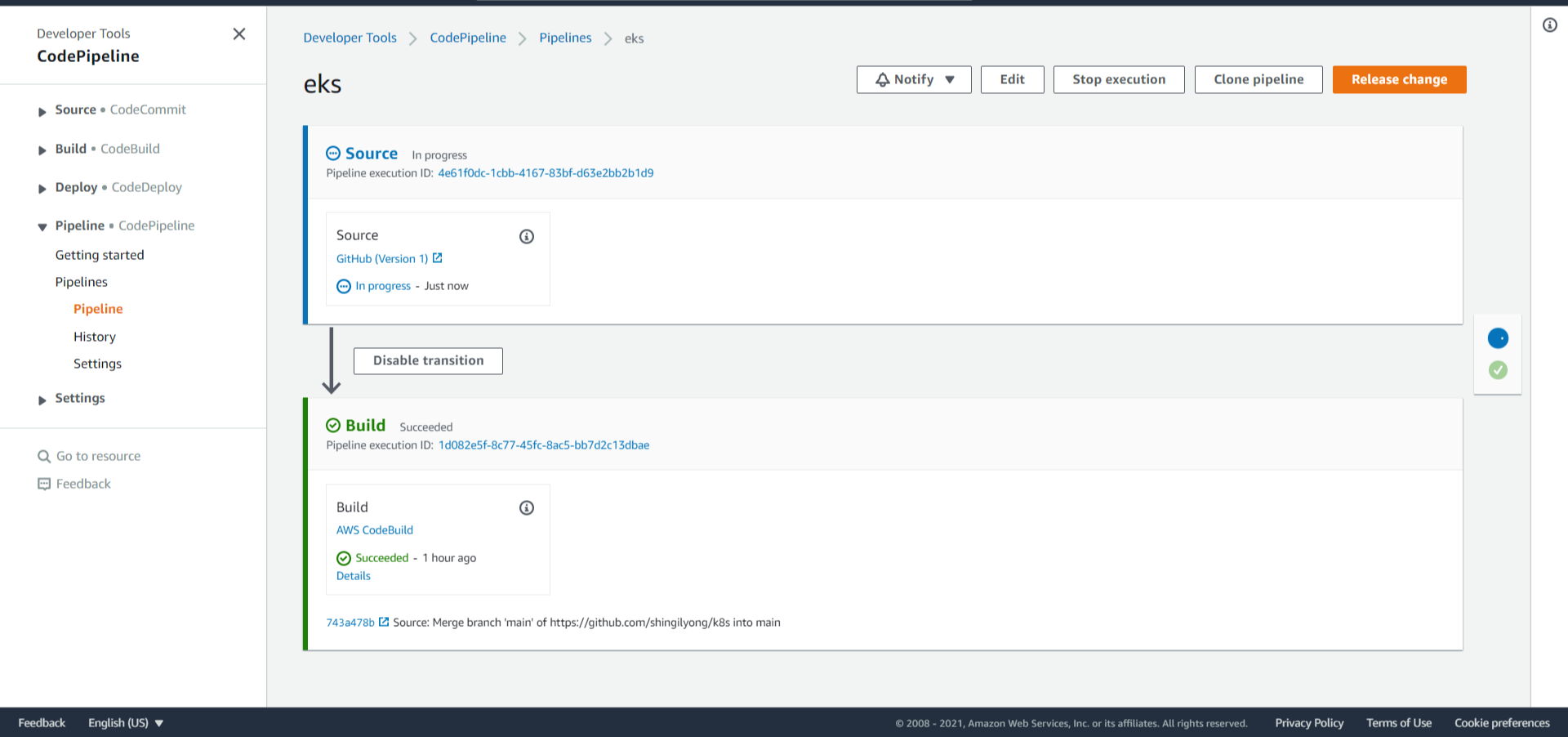Click Feedback in the footer bar
Image resolution: width=1568 pixels, height=737 pixels.
tap(42, 723)
